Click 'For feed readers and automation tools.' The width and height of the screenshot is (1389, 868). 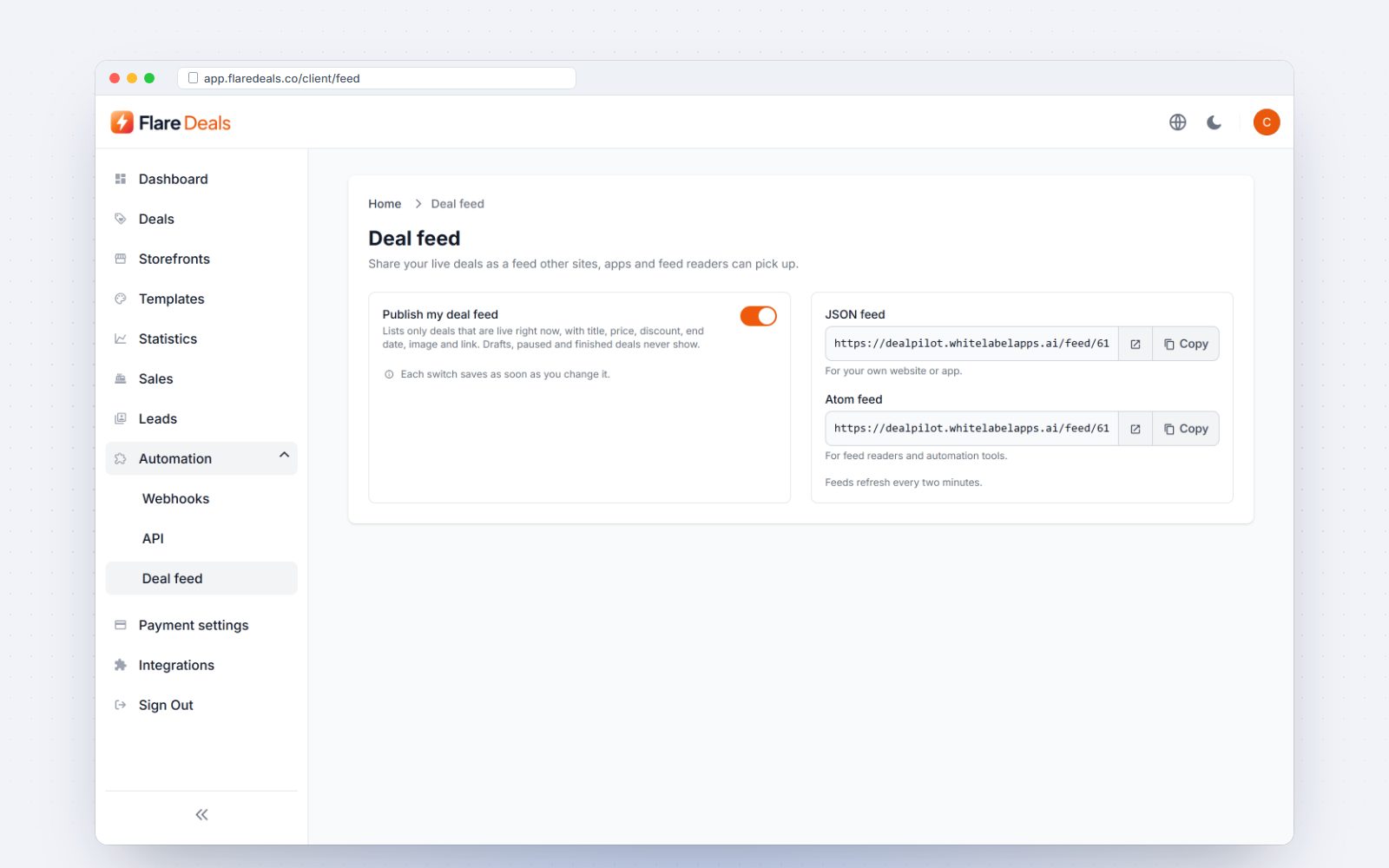[x=916, y=456]
